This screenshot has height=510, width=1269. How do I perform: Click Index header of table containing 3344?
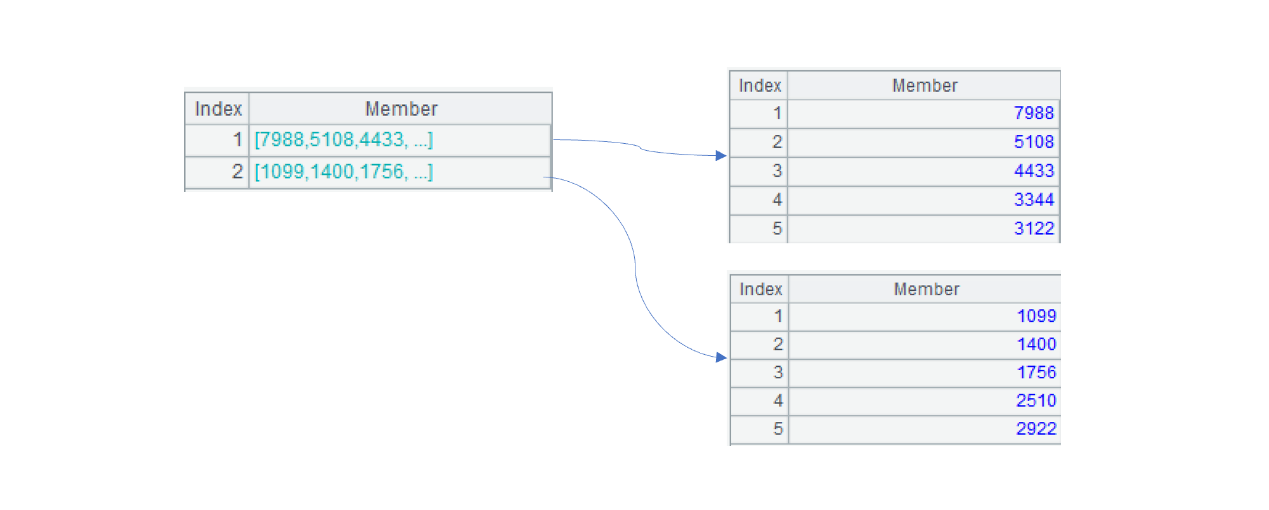[760, 86]
